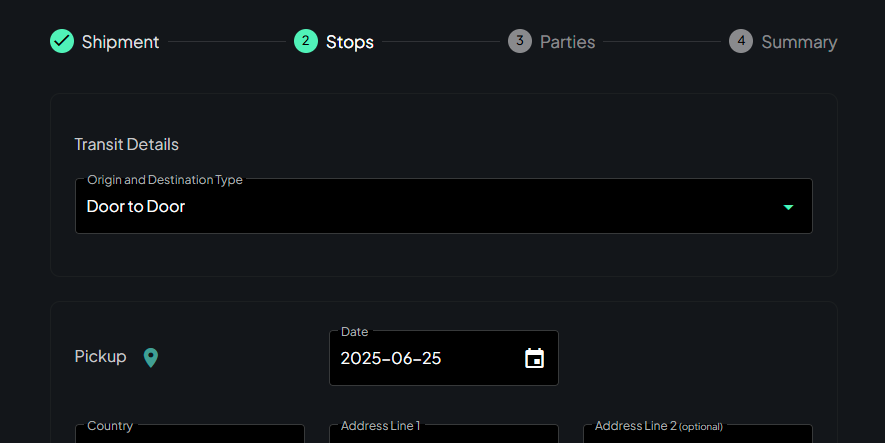Click the Shipment completed checkmark icon

point(62,41)
